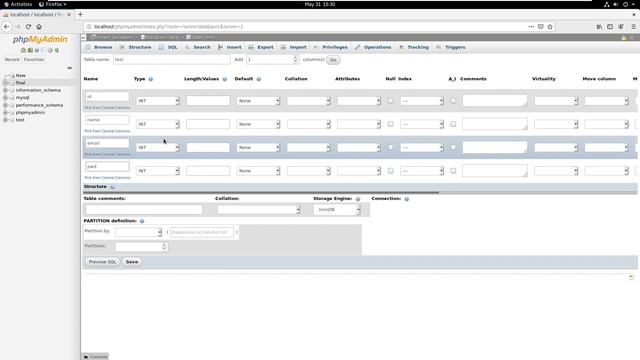The image size is (640, 360).
Task: Click Pick from Central Columns under id
Action: [107, 108]
